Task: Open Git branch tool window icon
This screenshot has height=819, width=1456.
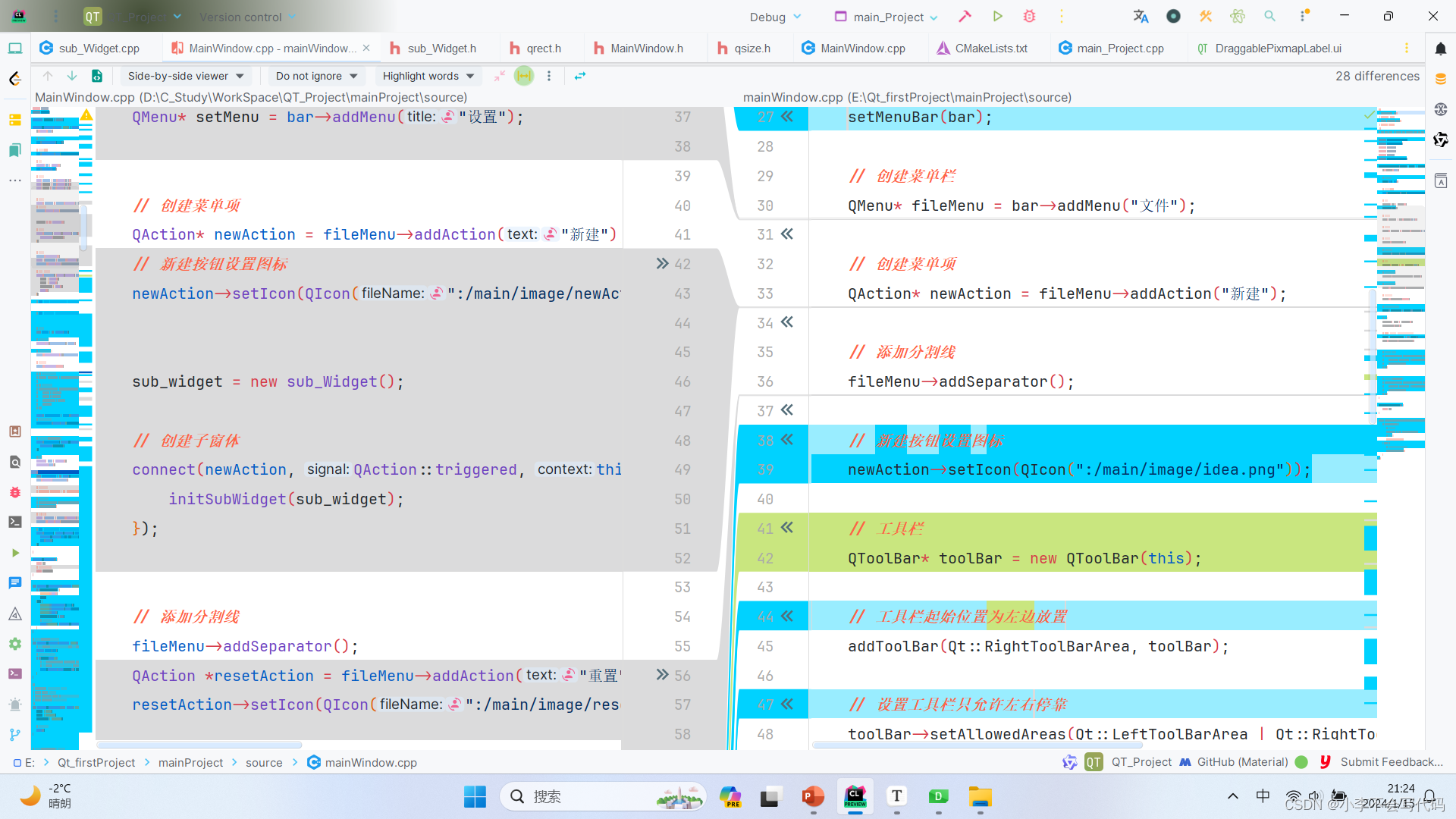Action: coord(15,734)
